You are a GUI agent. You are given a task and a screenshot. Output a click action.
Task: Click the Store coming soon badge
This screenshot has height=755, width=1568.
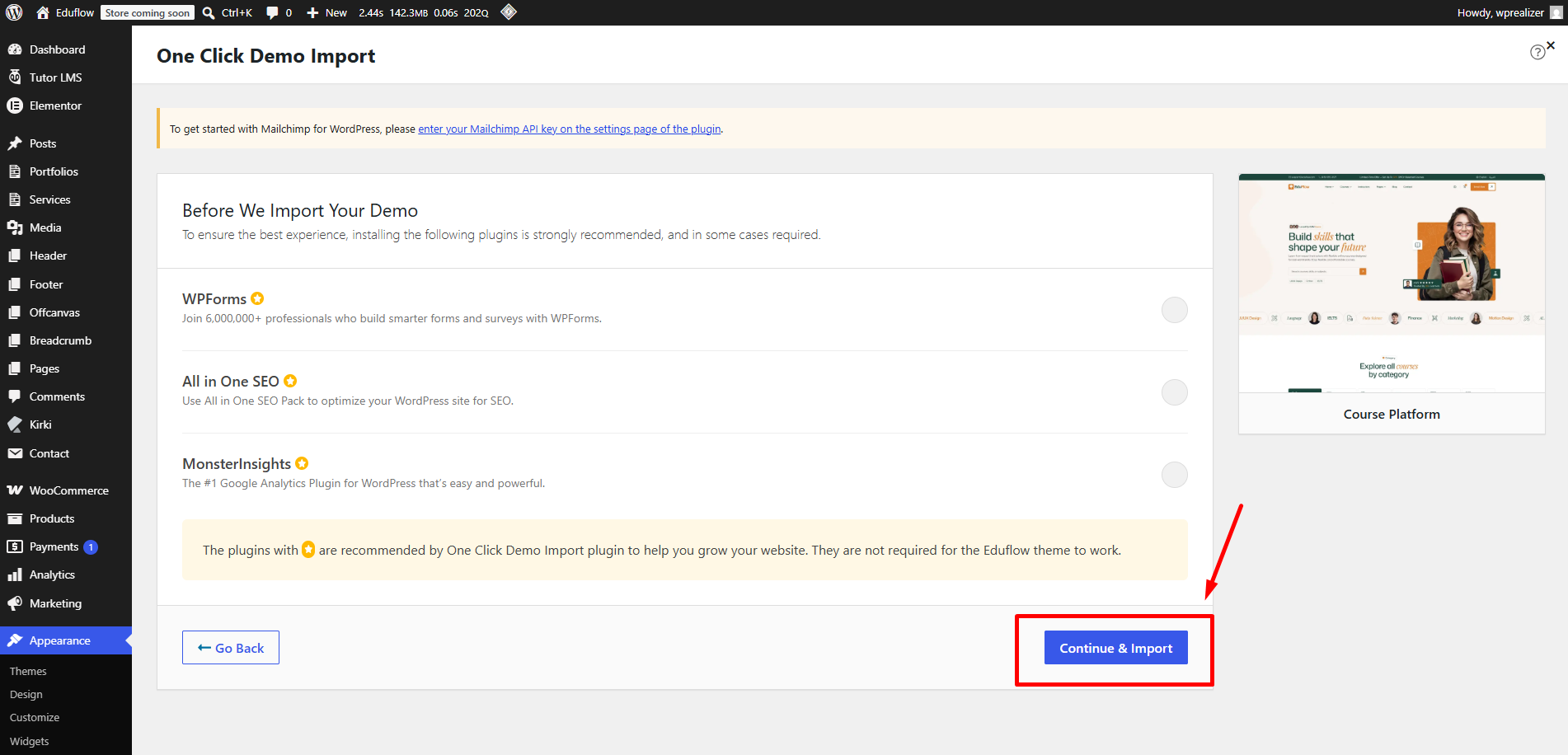point(148,12)
